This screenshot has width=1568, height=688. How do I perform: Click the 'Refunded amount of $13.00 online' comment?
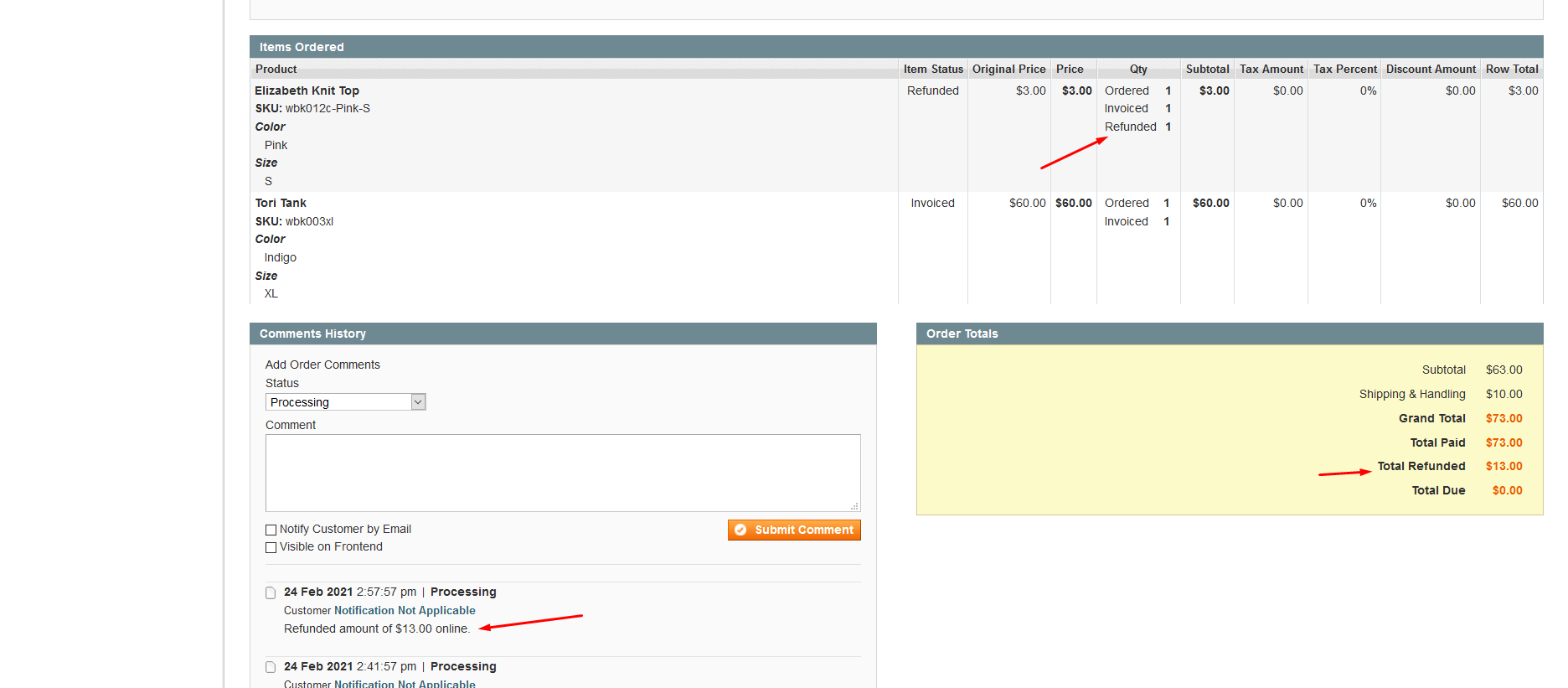tap(377, 629)
